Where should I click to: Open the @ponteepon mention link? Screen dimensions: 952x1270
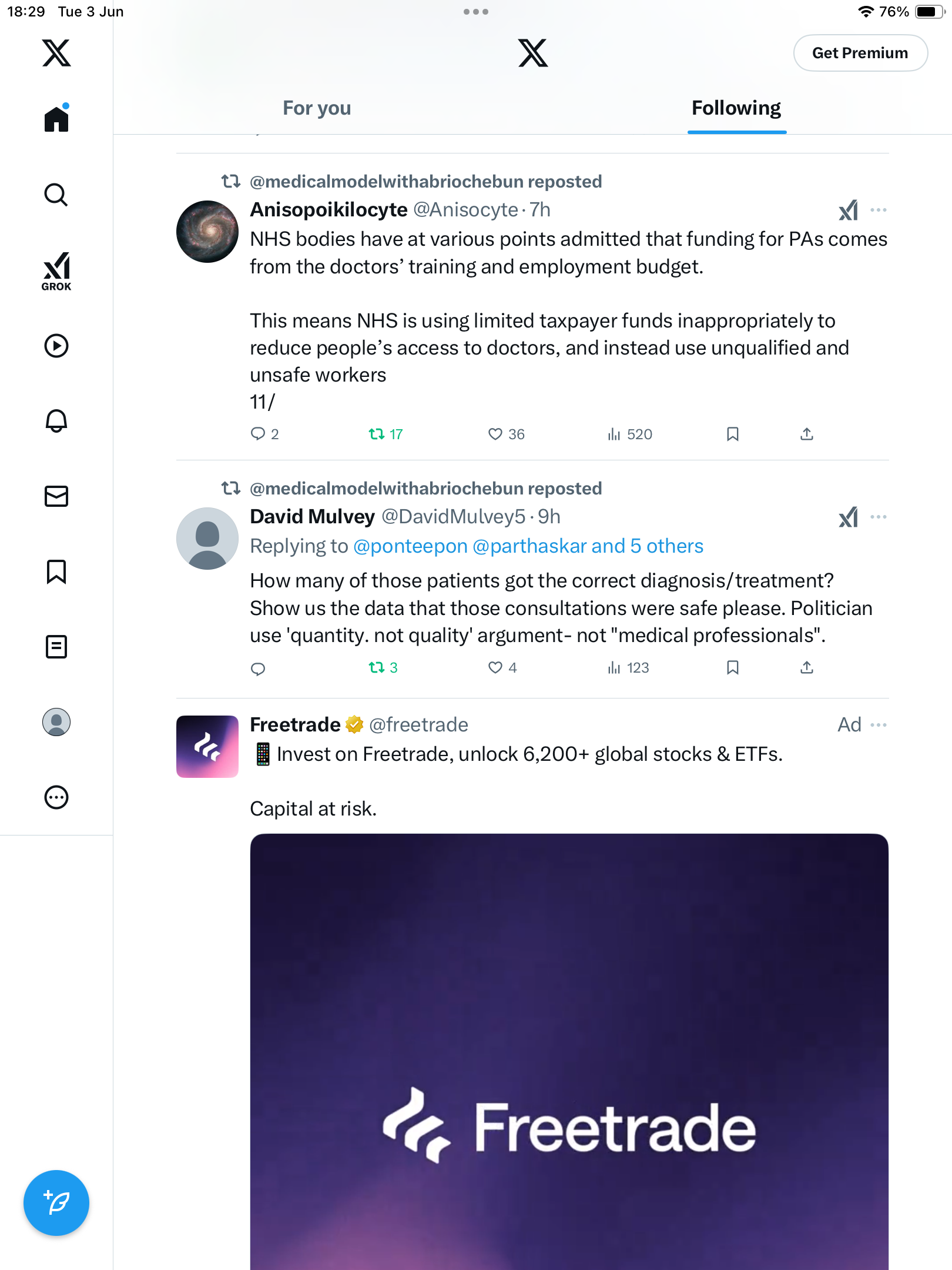pos(410,546)
